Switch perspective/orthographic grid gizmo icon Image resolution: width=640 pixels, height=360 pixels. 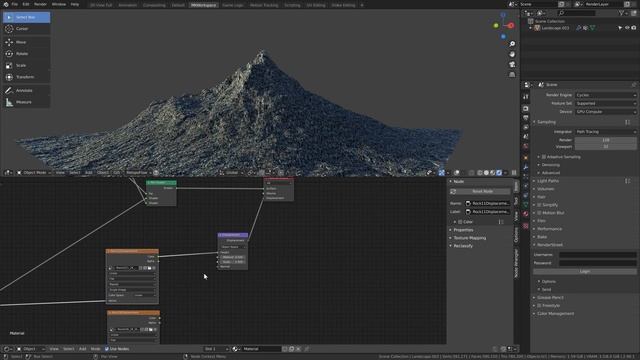coord(512,75)
